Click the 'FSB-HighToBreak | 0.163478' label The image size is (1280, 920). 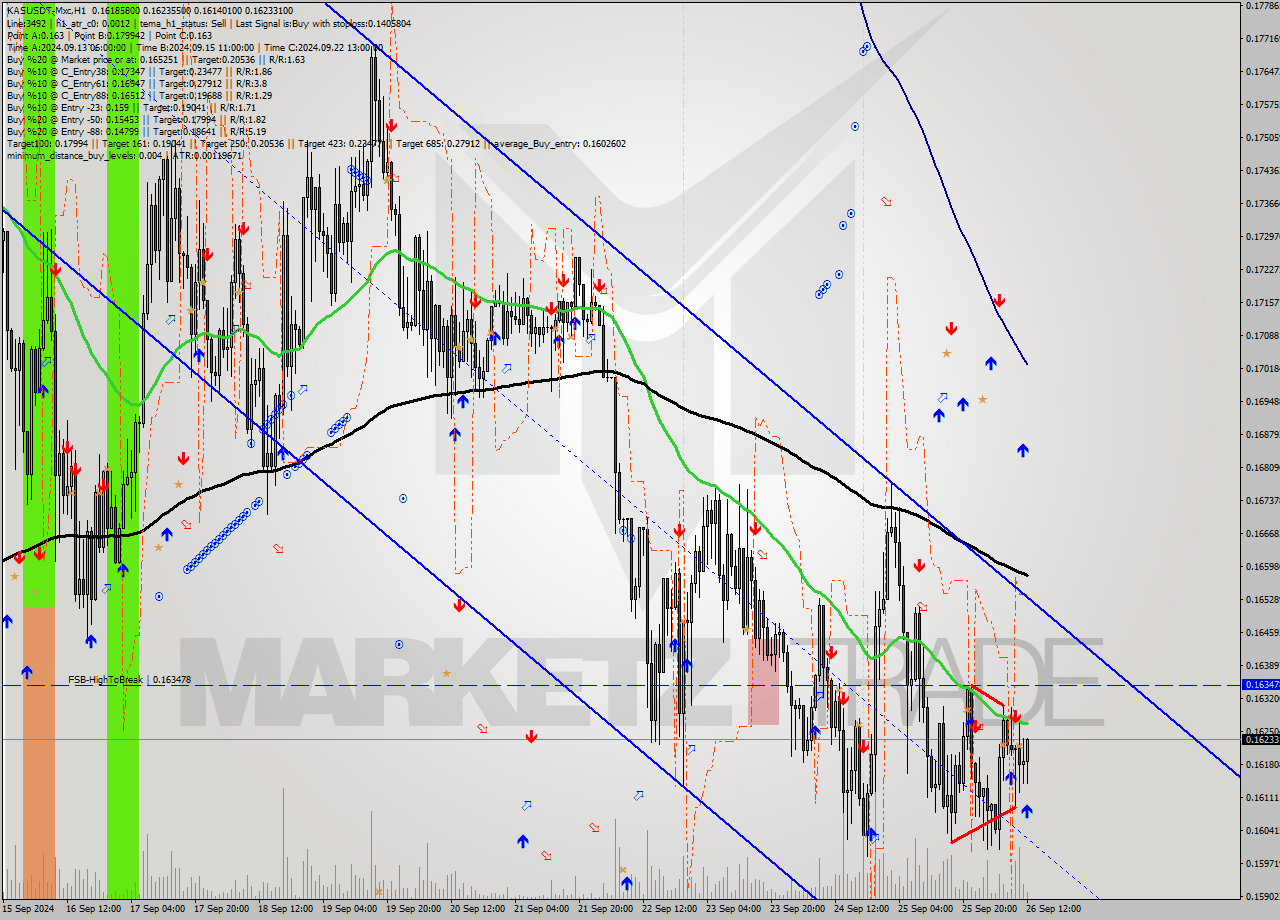(x=129, y=680)
